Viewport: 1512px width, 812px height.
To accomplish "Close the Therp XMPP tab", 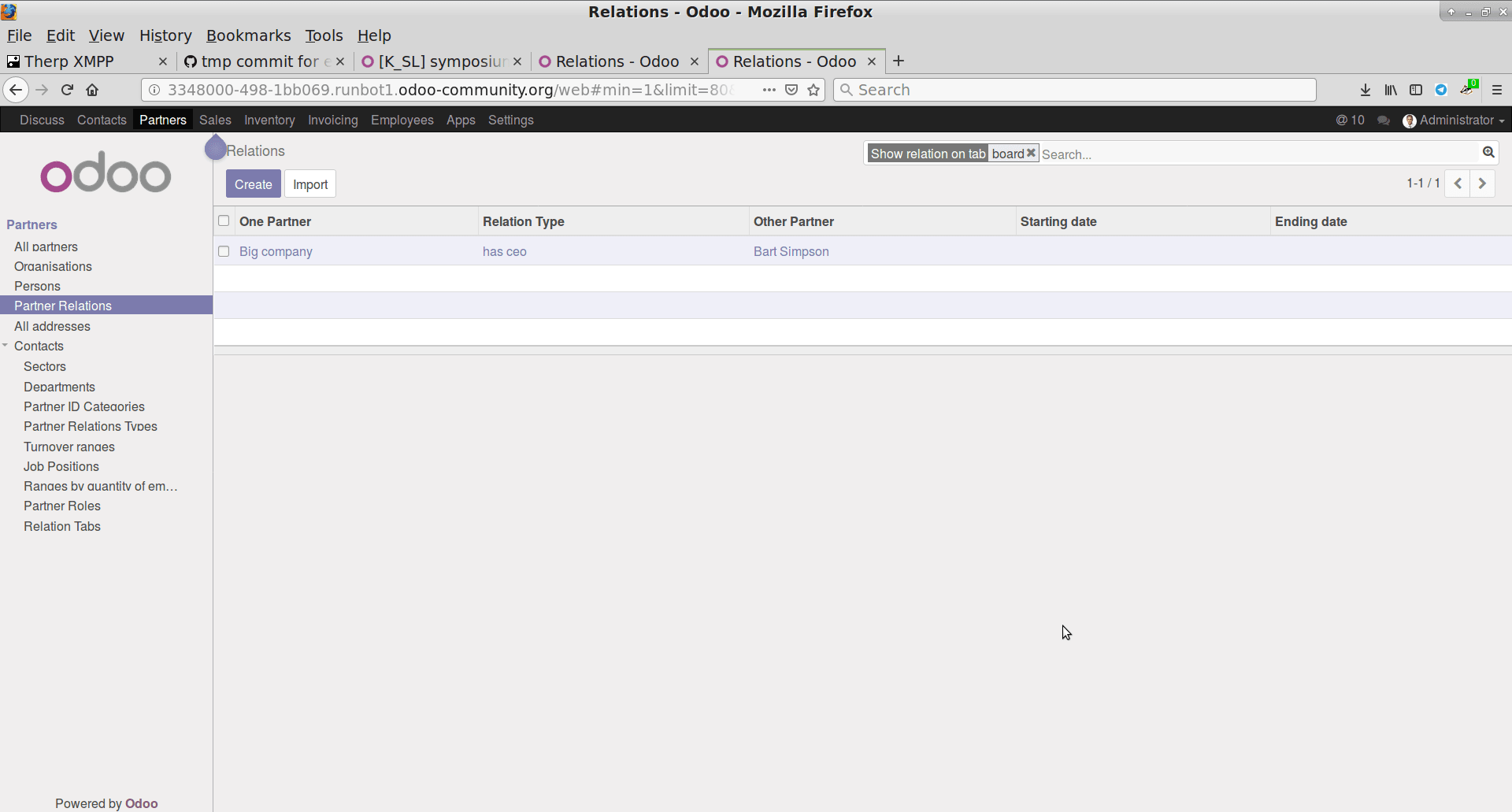I will coord(163,61).
